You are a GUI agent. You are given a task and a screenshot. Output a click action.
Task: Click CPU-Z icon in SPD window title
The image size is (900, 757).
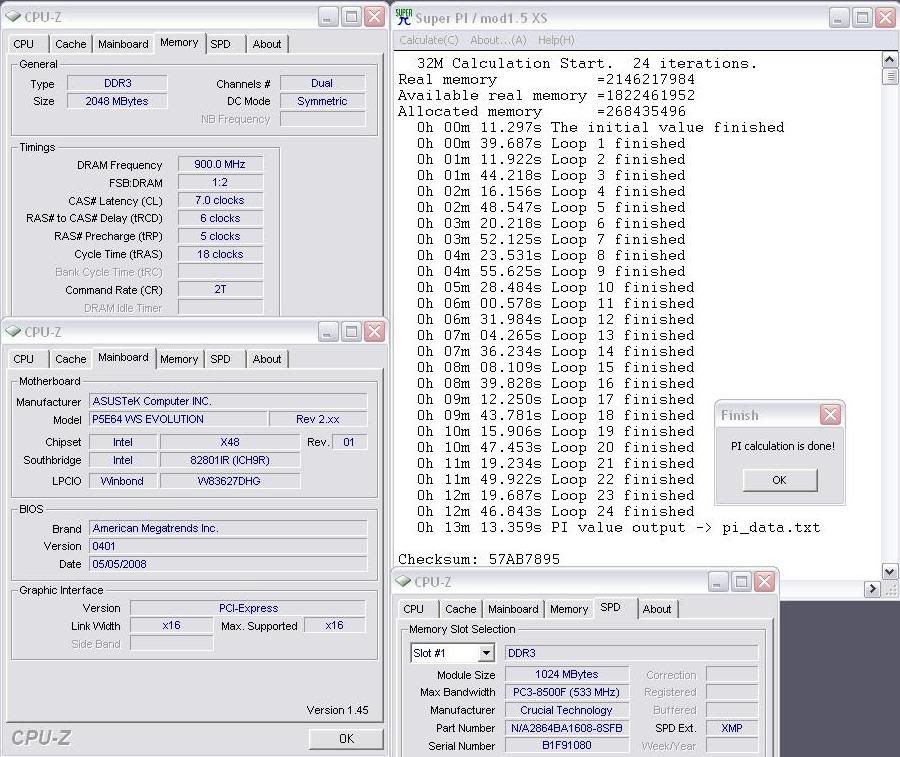click(x=404, y=581)
